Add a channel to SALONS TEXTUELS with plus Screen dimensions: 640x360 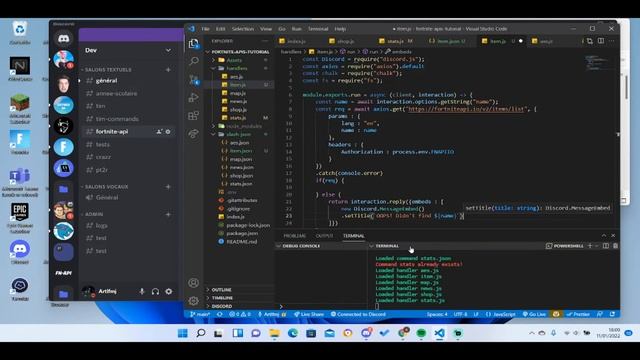coord(168,70)
